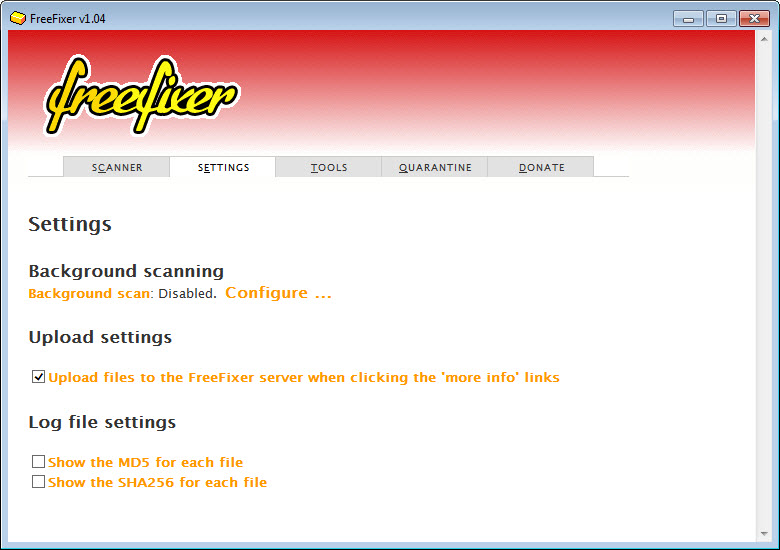Select the Settings tab
The height and width of the screenshot is (550, 780).
click(223, 167)
